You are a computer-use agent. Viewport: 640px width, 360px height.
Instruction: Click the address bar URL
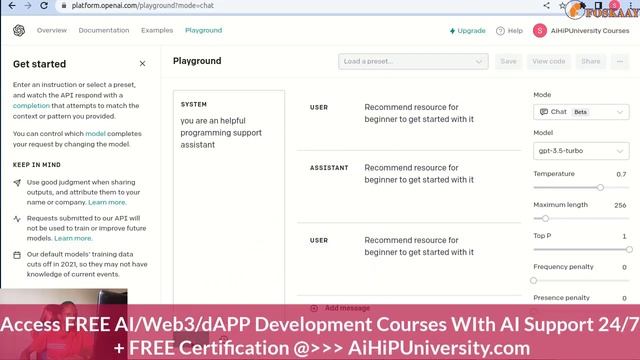[x=143, y=6]
